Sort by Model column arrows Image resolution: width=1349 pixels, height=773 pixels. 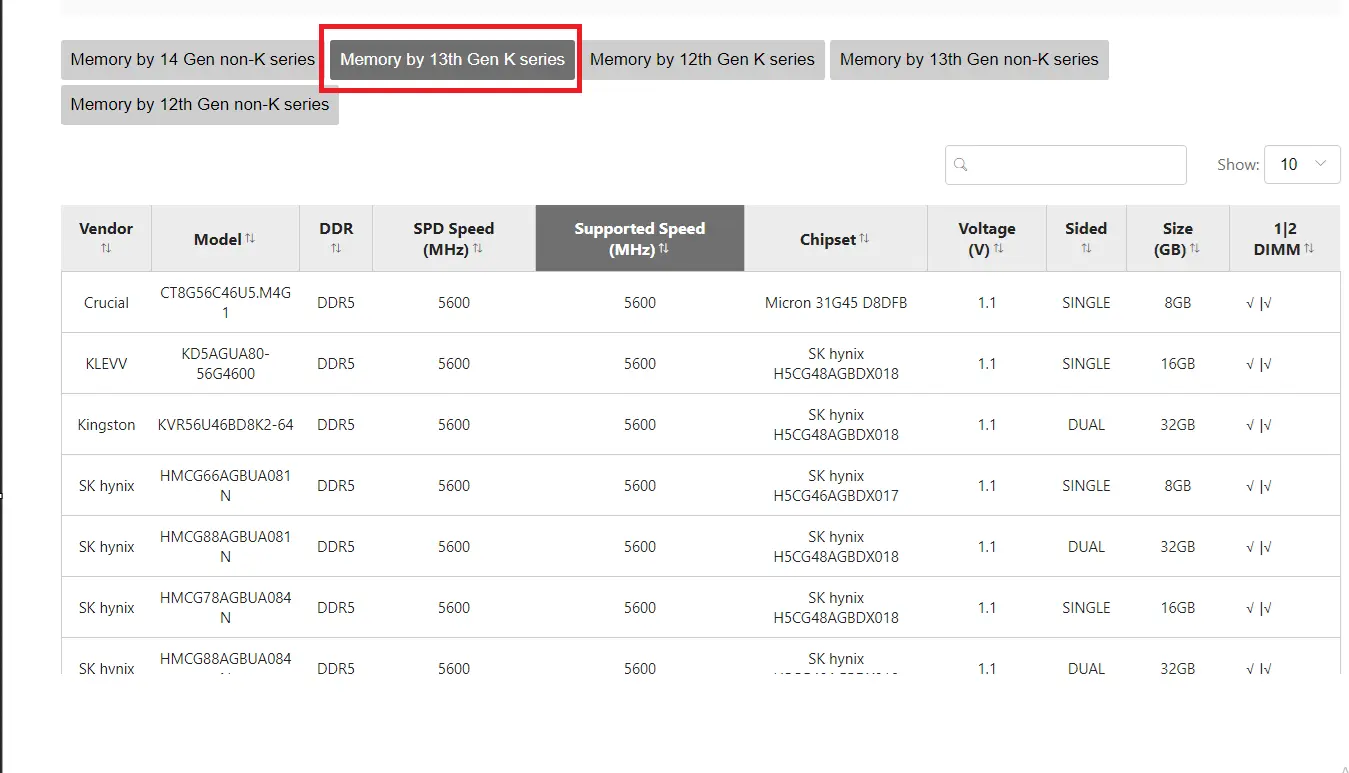click(250, 238)
